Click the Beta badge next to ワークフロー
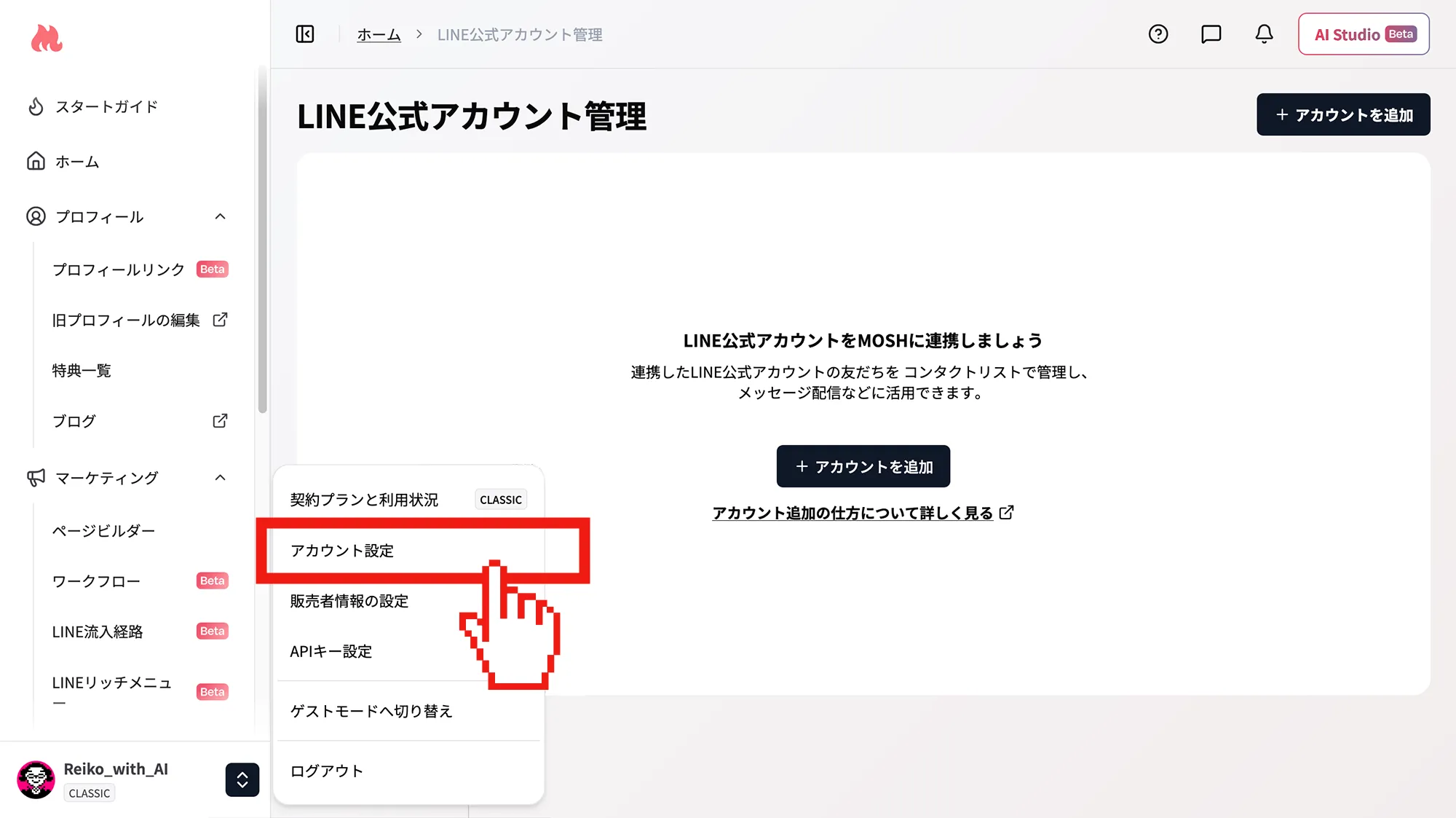 [x=213, y=581]
